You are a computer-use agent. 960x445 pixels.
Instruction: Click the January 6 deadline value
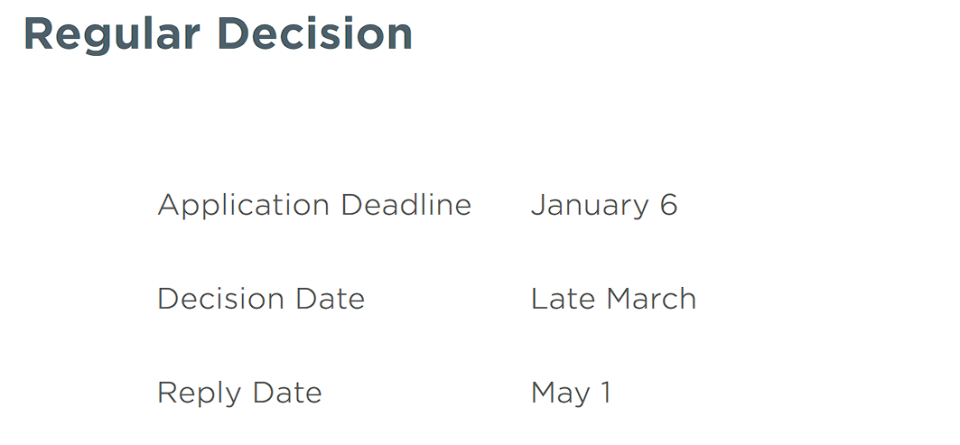(x=604, y=205)
